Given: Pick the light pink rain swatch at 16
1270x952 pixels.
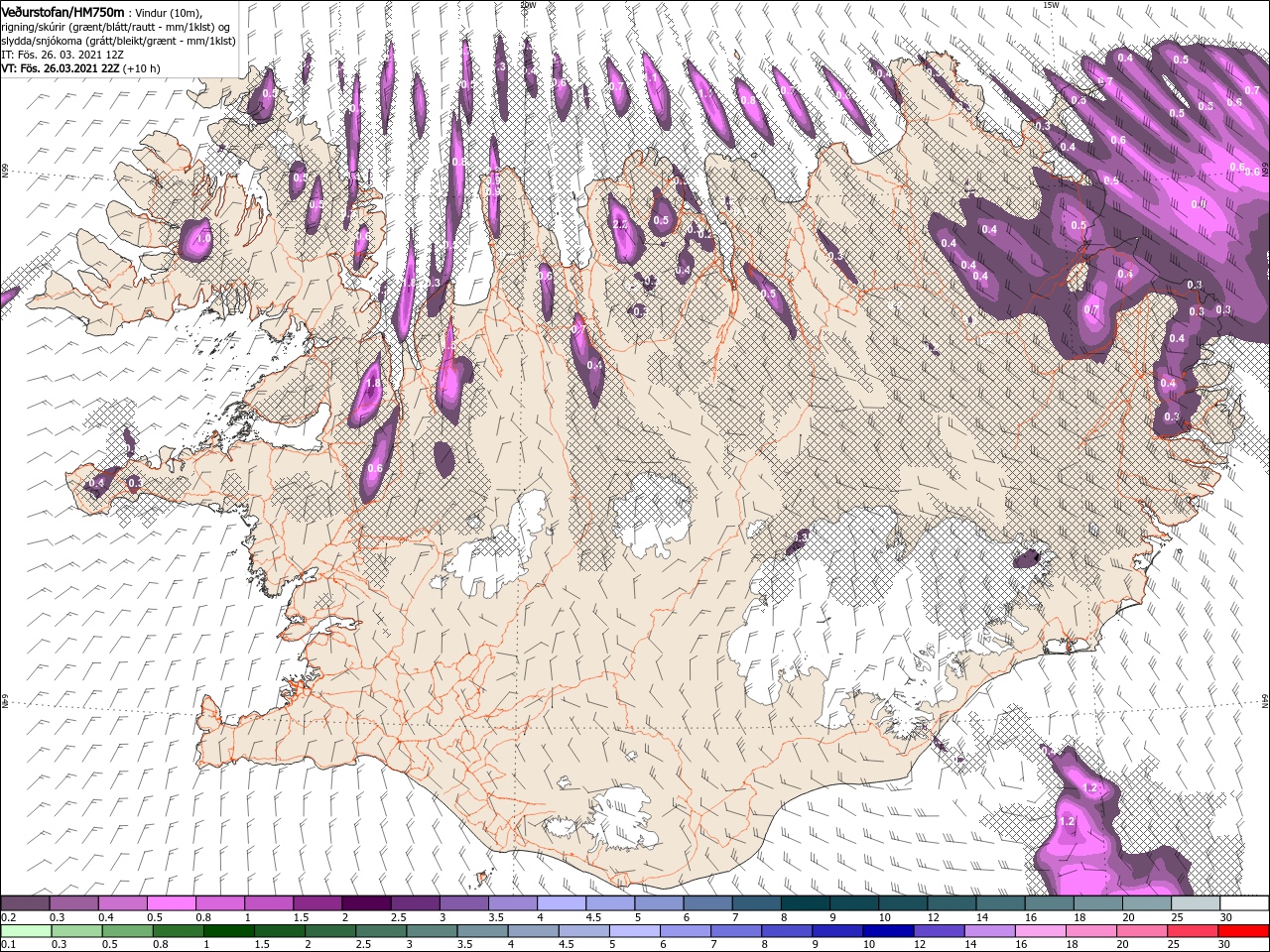Looking at the screenshot, I should pyautogui.click(x=1042, y=931).
